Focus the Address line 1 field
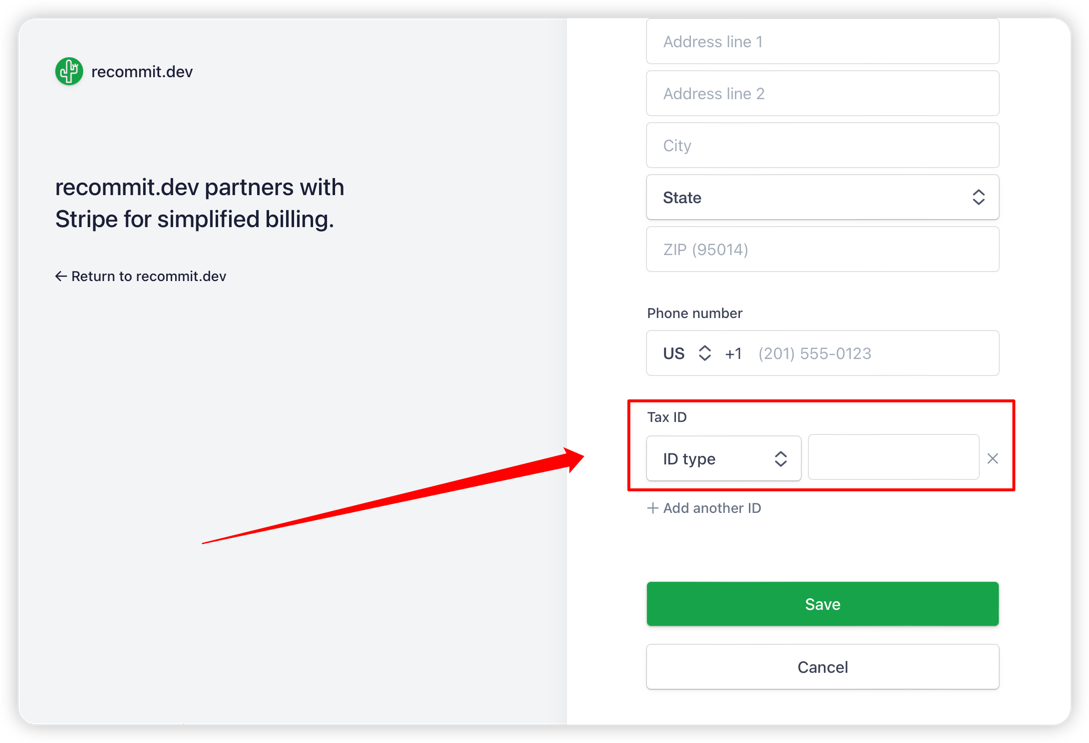 pyautogui.click(x=822, y=42)
